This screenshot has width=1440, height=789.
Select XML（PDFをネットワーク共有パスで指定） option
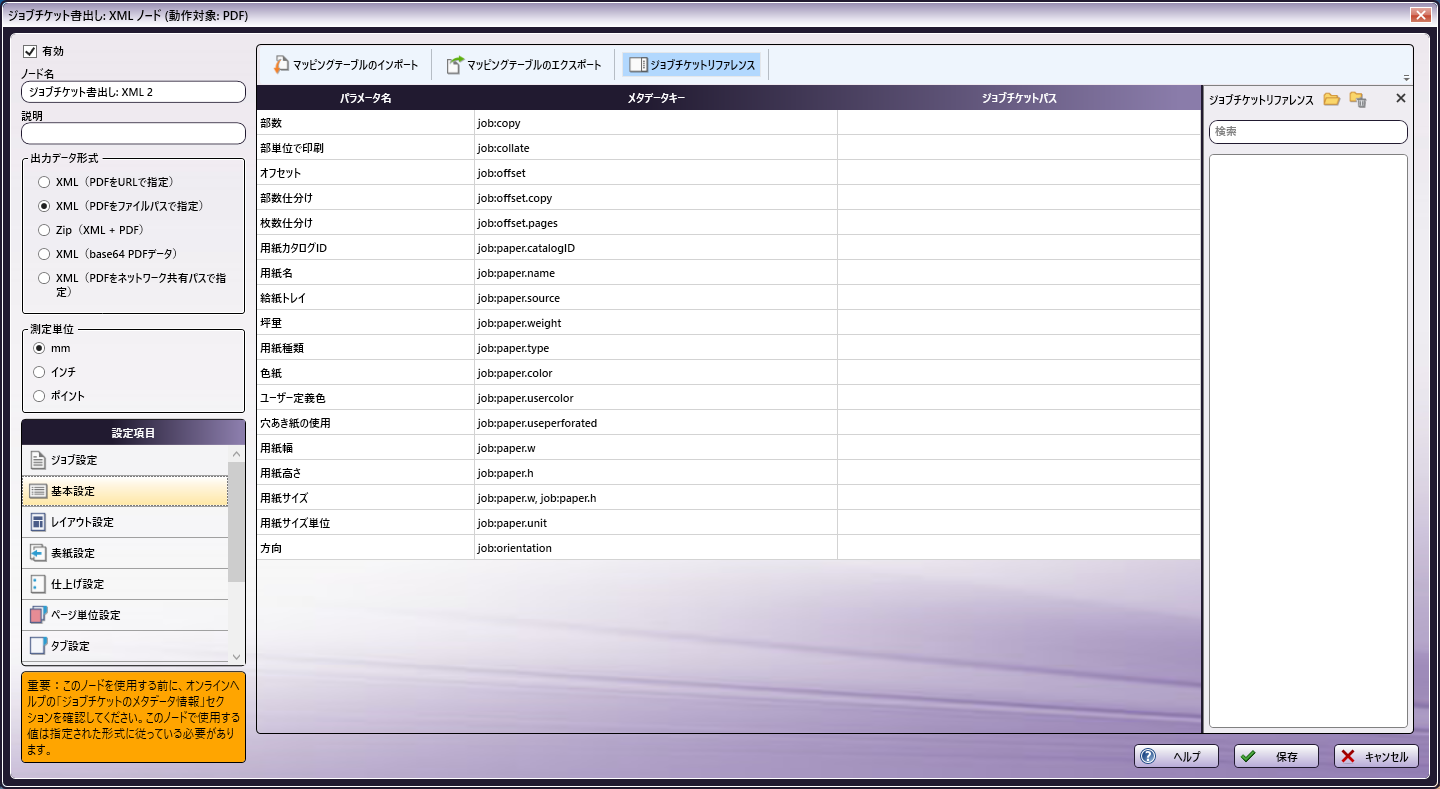43,278
